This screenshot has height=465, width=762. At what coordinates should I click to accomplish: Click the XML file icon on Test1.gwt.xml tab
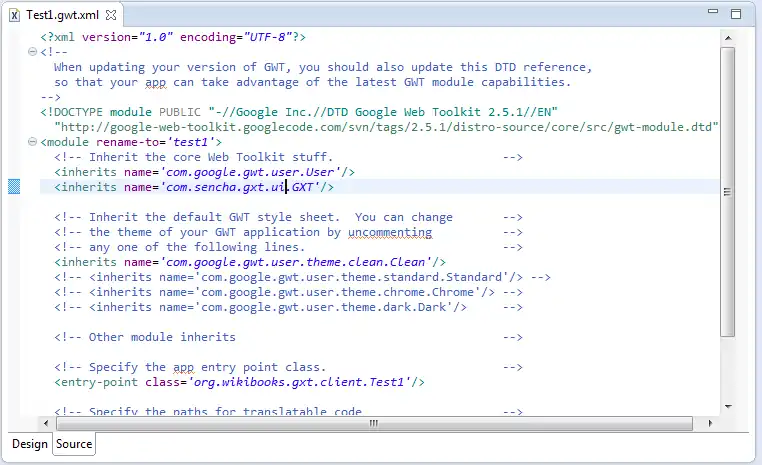pyautogui.click(x=14, y=15)
